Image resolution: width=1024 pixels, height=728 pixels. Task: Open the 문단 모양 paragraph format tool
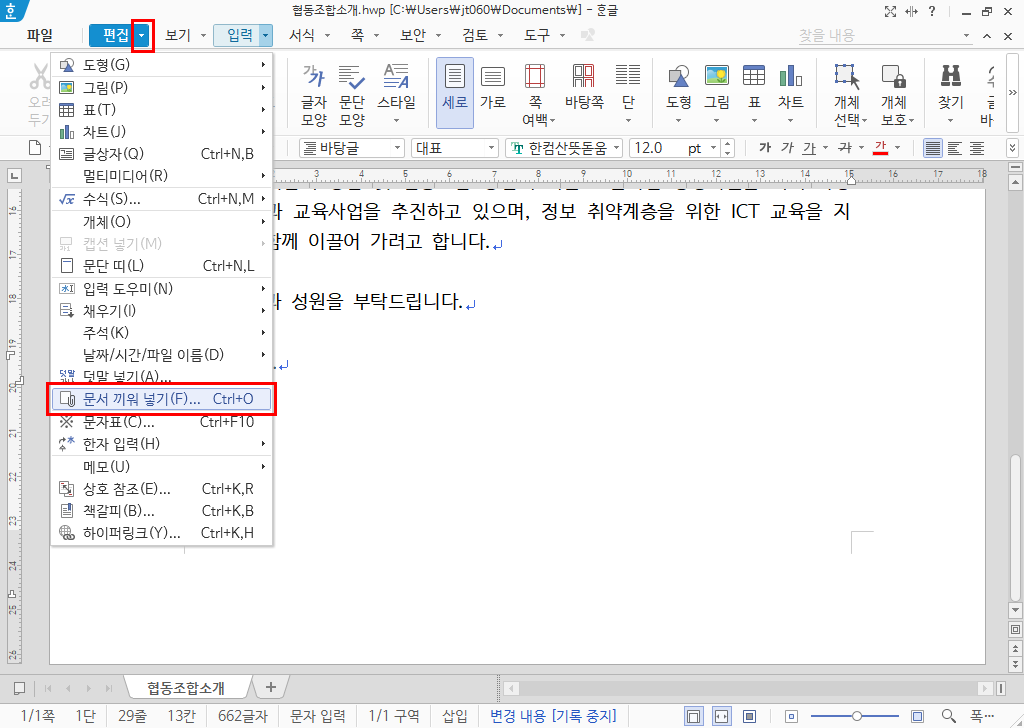click(x=351, y=94)
